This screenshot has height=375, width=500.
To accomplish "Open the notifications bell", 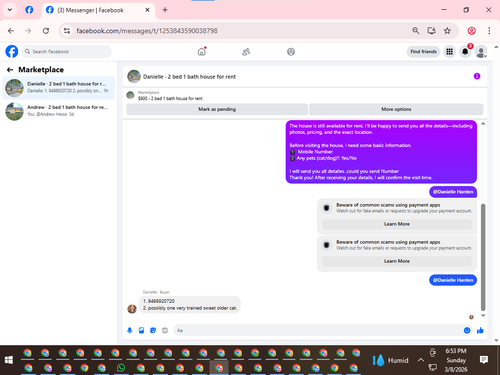I will (465, 52).
